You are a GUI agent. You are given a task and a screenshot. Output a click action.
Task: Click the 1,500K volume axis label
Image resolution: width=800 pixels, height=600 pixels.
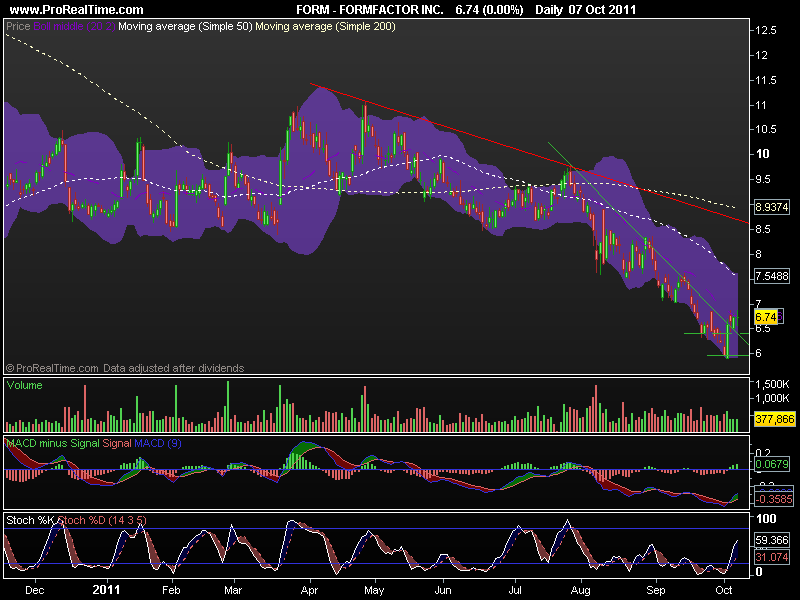(772, 384)
